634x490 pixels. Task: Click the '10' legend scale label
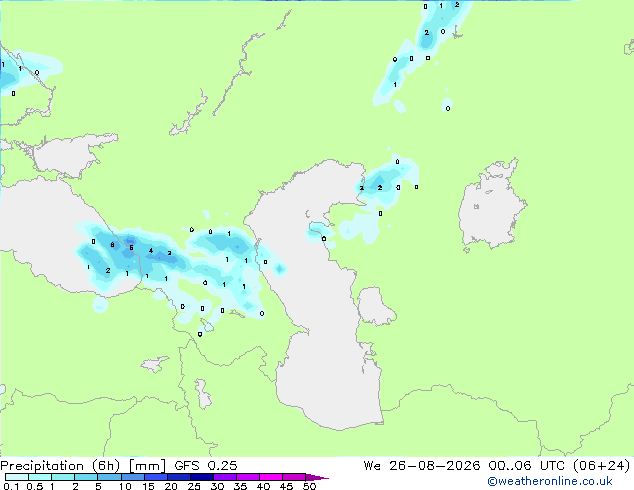pos(125,486)
